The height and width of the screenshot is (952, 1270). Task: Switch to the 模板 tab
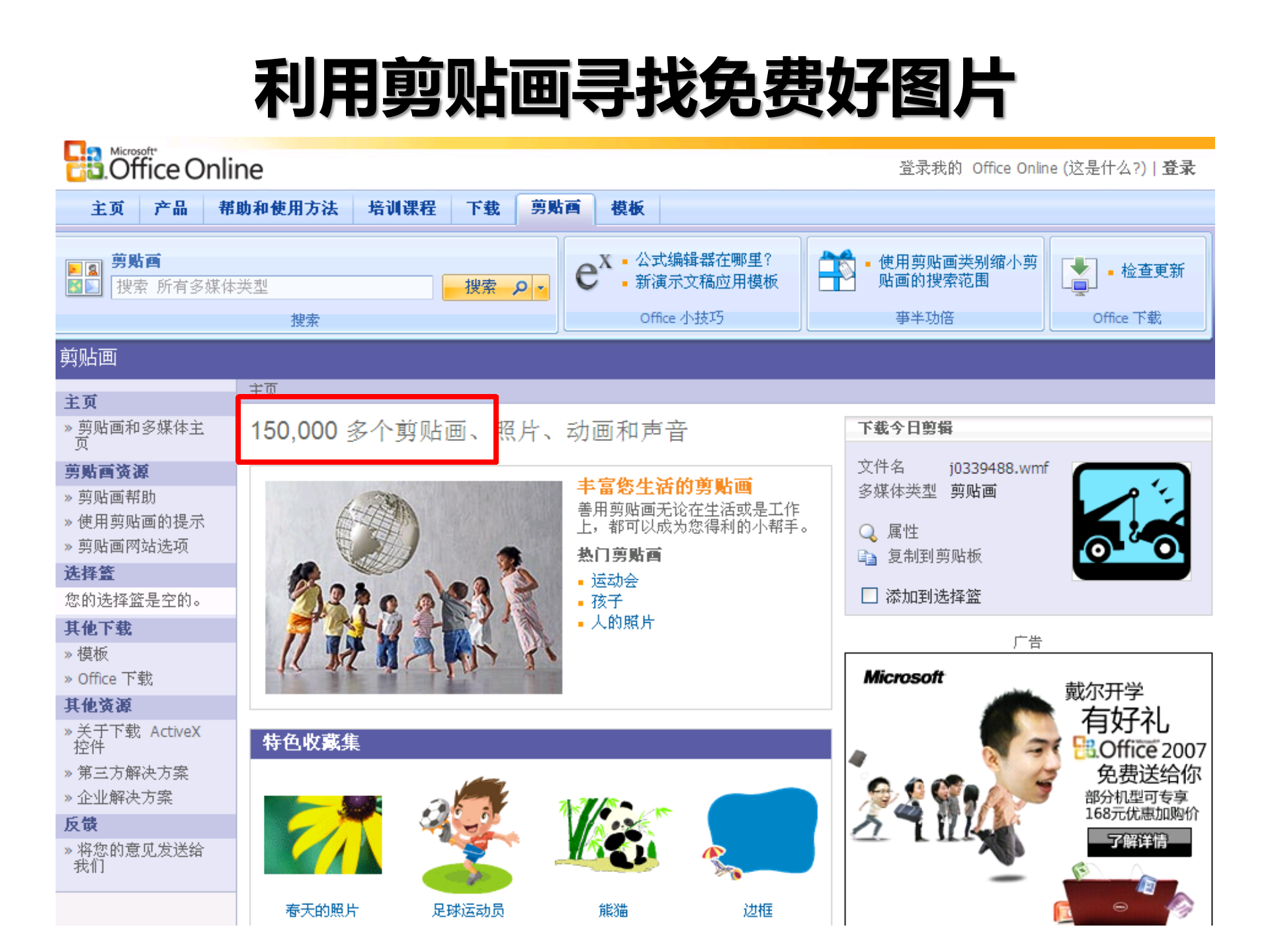point(629,208)
